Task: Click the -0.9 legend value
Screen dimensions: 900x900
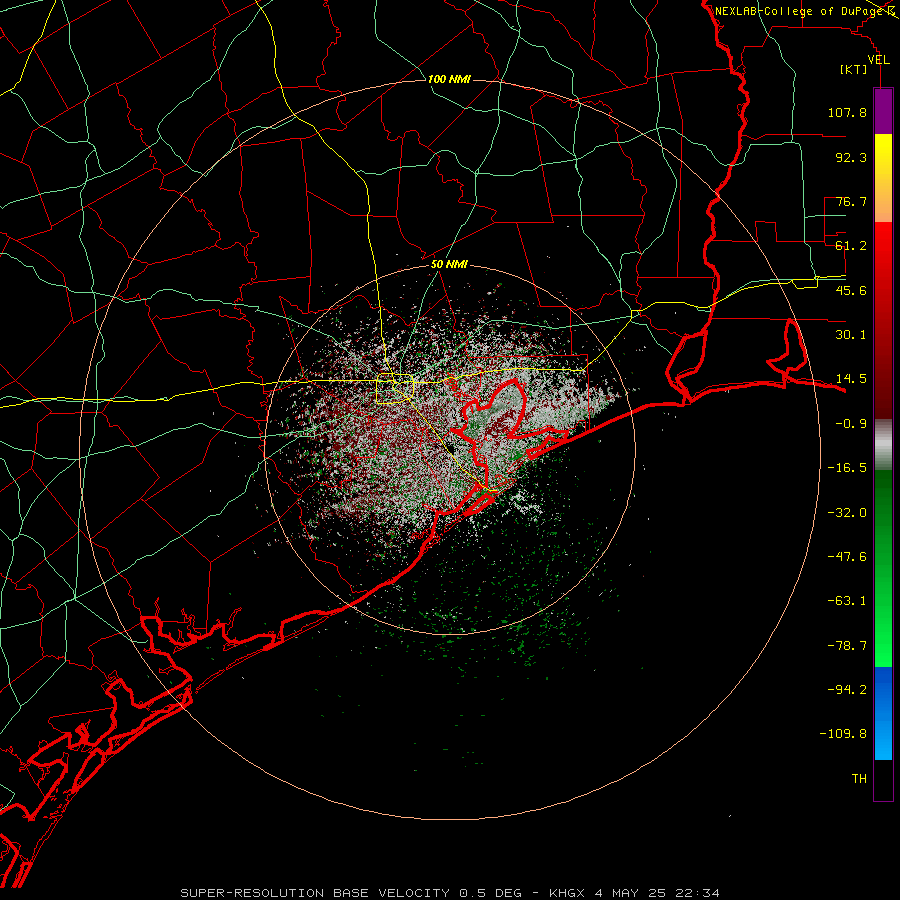Action: point(851,424)
